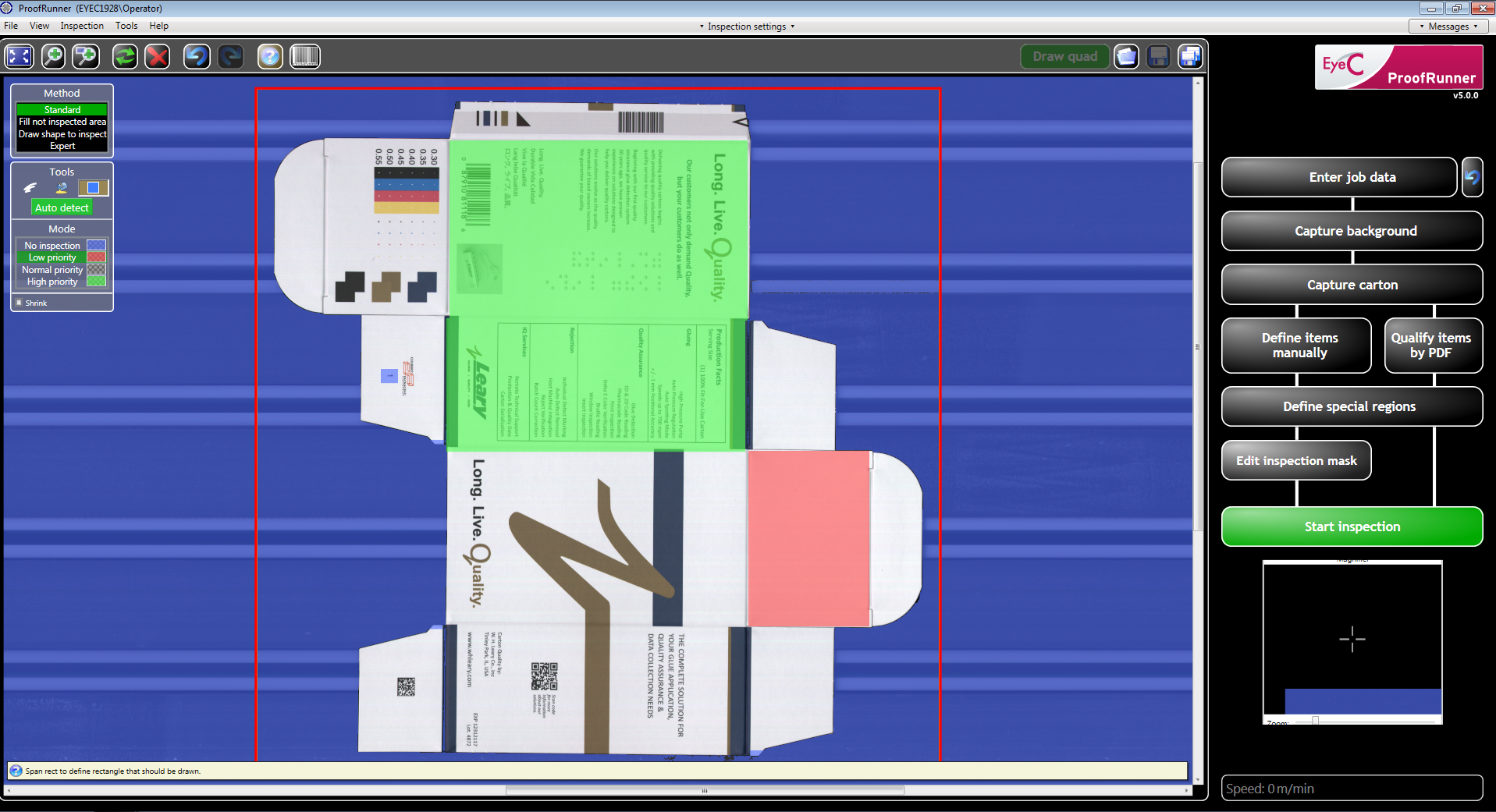Click the green refresh arrows icon
This screenshot has height=812, width=1496.
(125, 56)
